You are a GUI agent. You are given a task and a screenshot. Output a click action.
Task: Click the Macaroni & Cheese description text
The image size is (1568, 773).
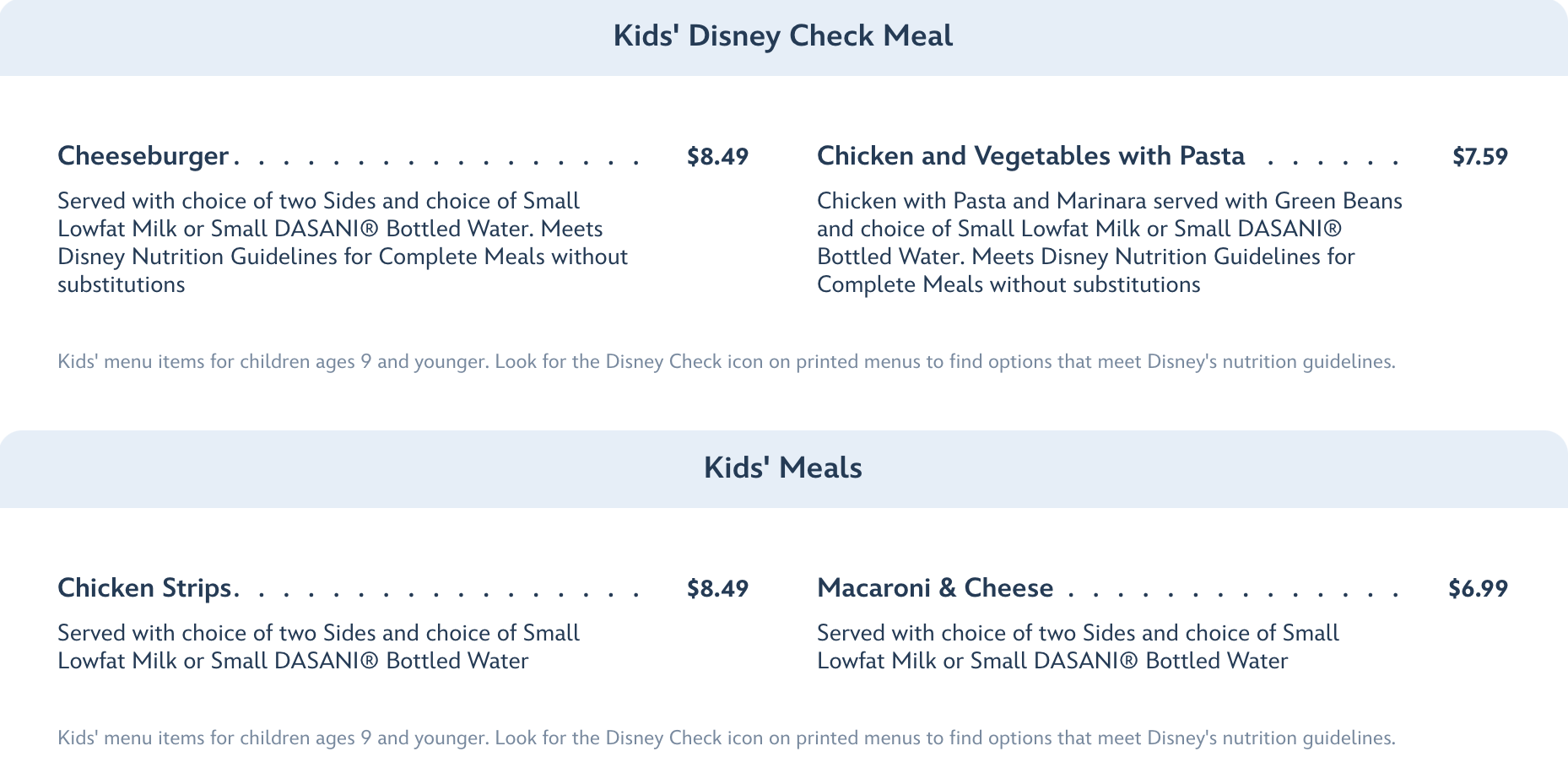point(1078,646)
